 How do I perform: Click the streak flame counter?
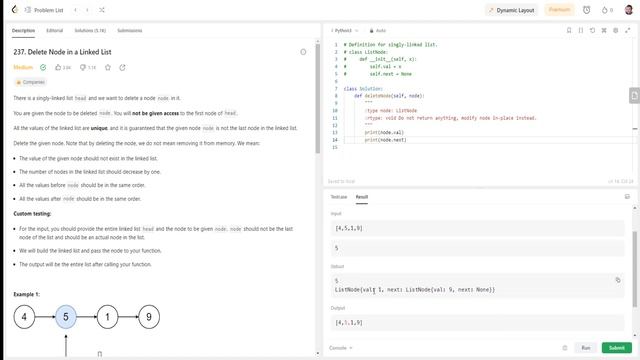(607, 10)
